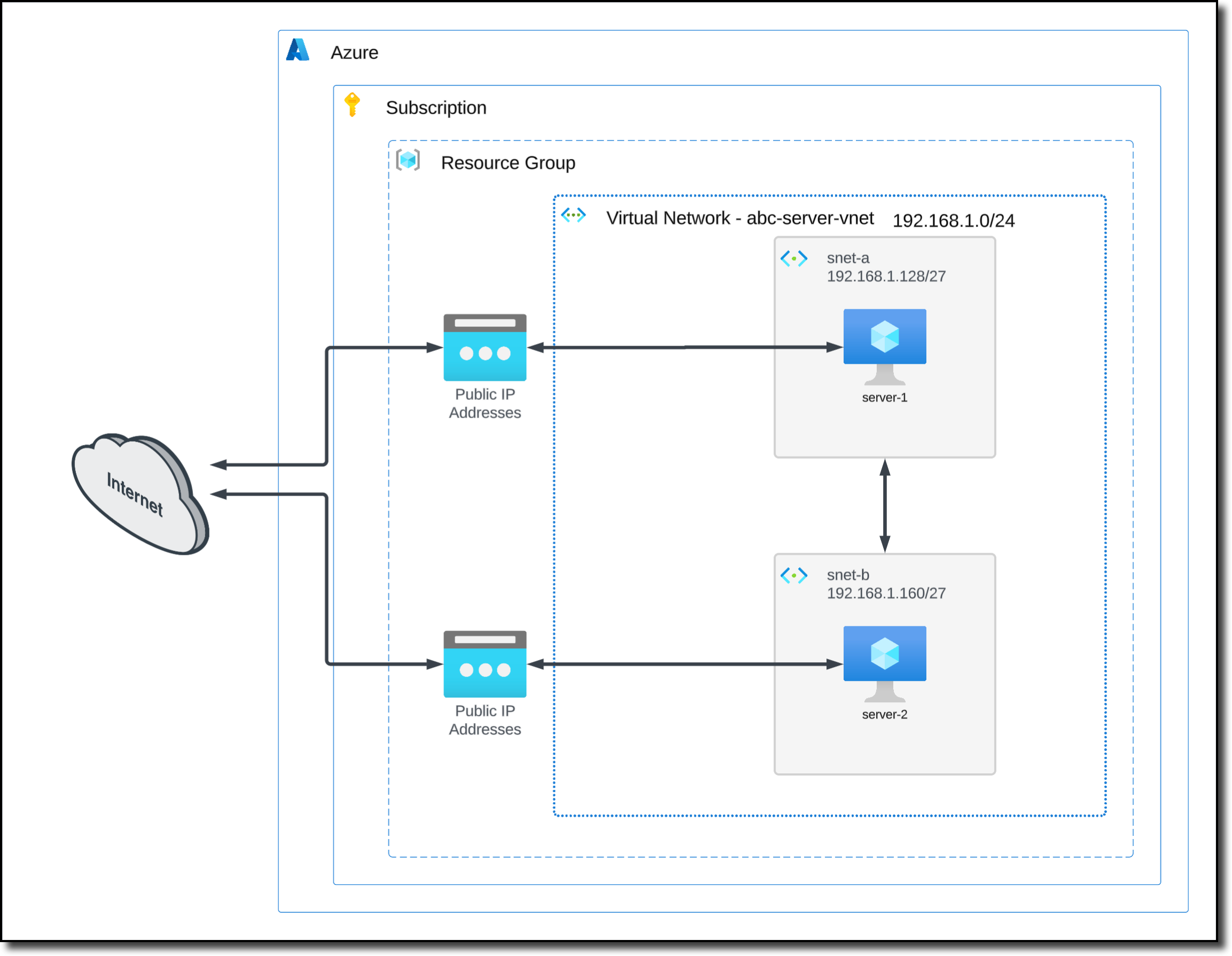Click the Subscription title text
The width and height of the screenshot is (1232, 956).
pos(436,107)
